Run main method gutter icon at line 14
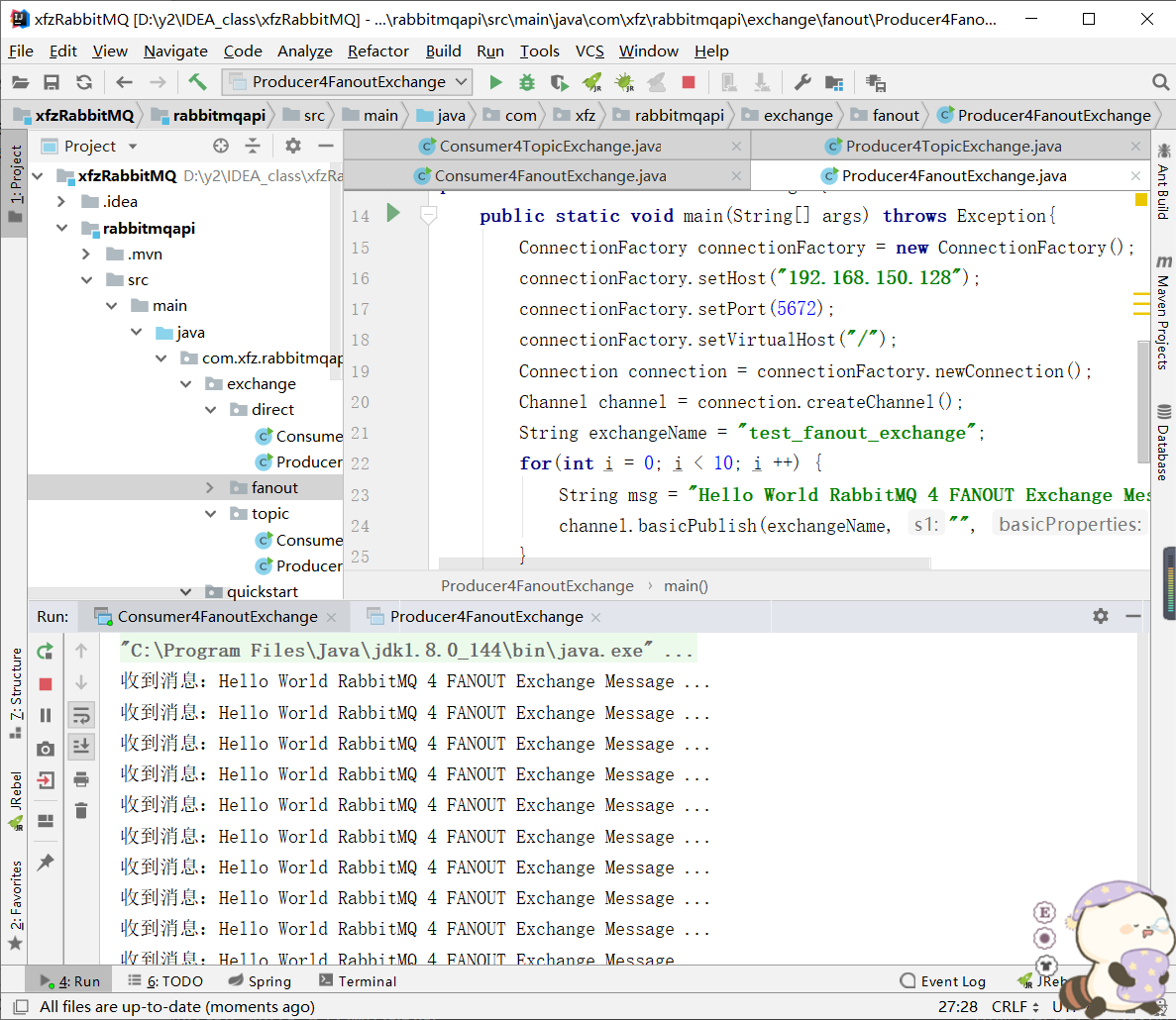 point(393,213)
